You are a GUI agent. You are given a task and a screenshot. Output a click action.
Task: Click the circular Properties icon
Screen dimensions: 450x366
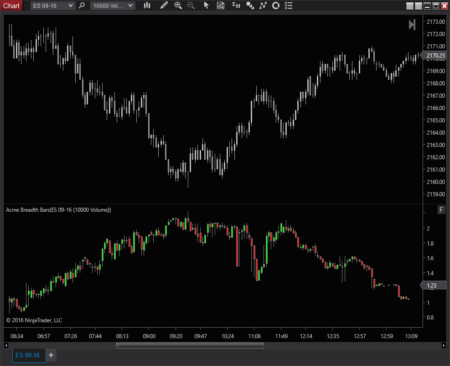[276, 5]
